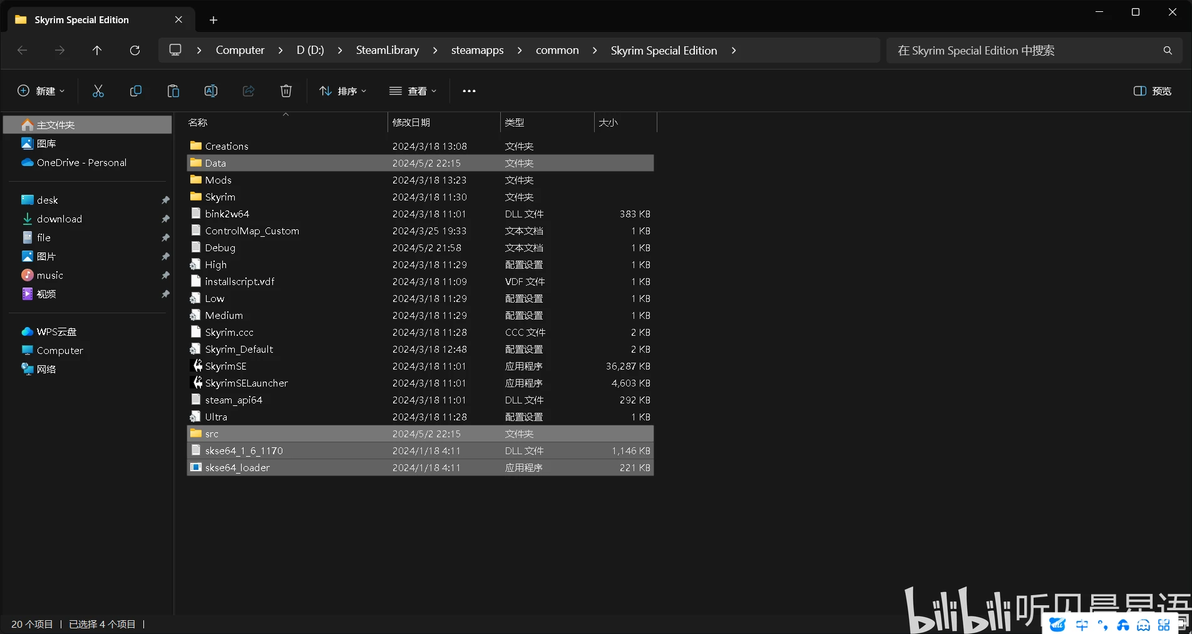1192x634 pixels.
Task: Expand chevron before Computer breadcrumb
Action: point(199,51)
